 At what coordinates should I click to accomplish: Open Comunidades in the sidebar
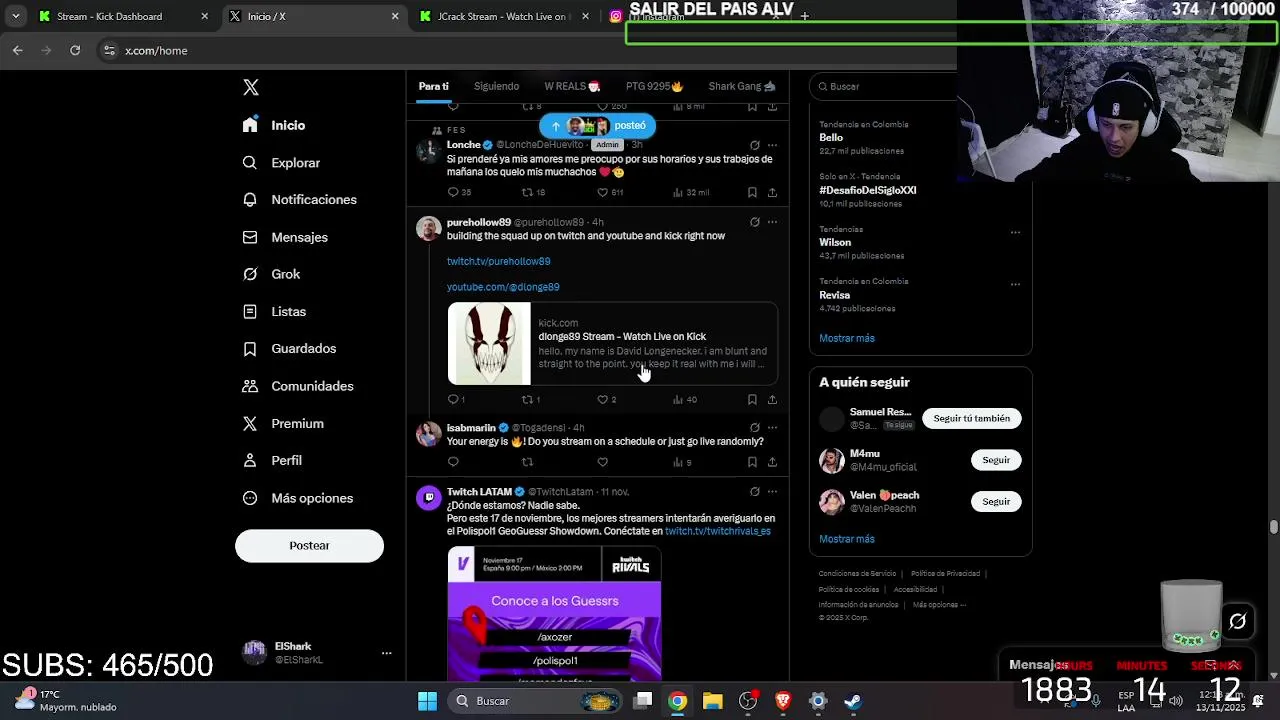click(x=298, y=386)
